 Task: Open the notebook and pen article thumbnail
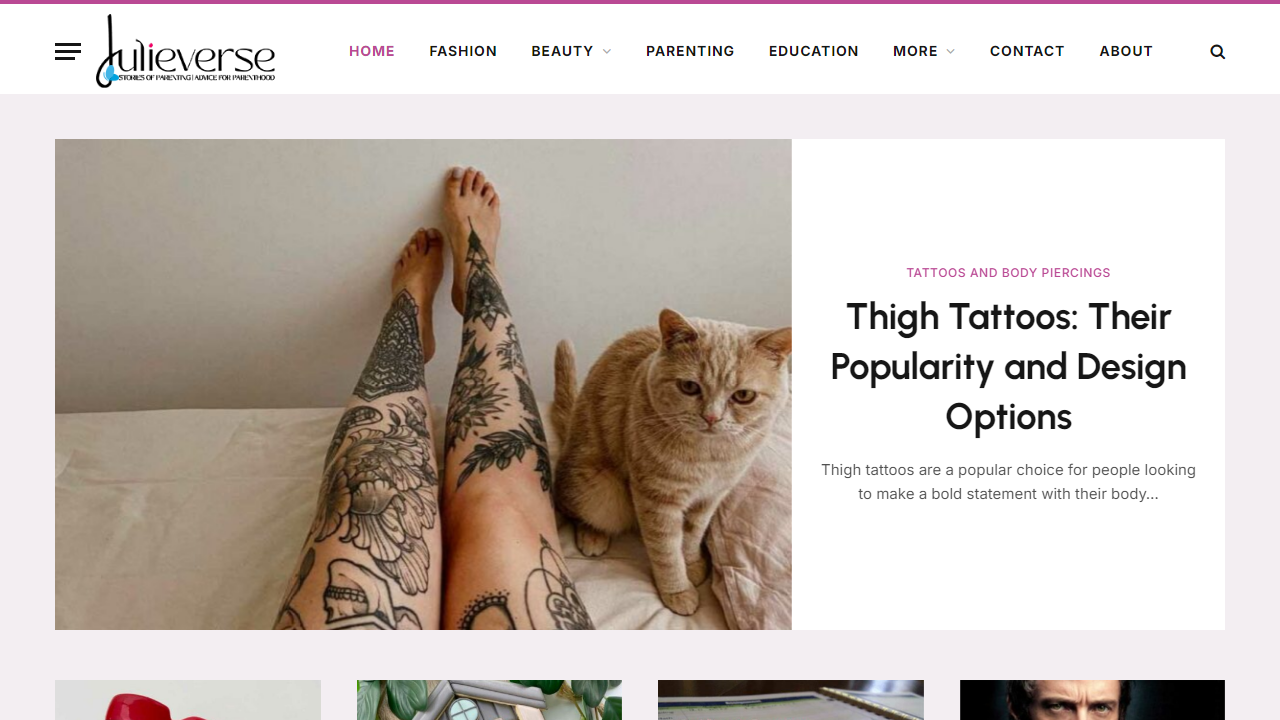click(x=791, y=700)
